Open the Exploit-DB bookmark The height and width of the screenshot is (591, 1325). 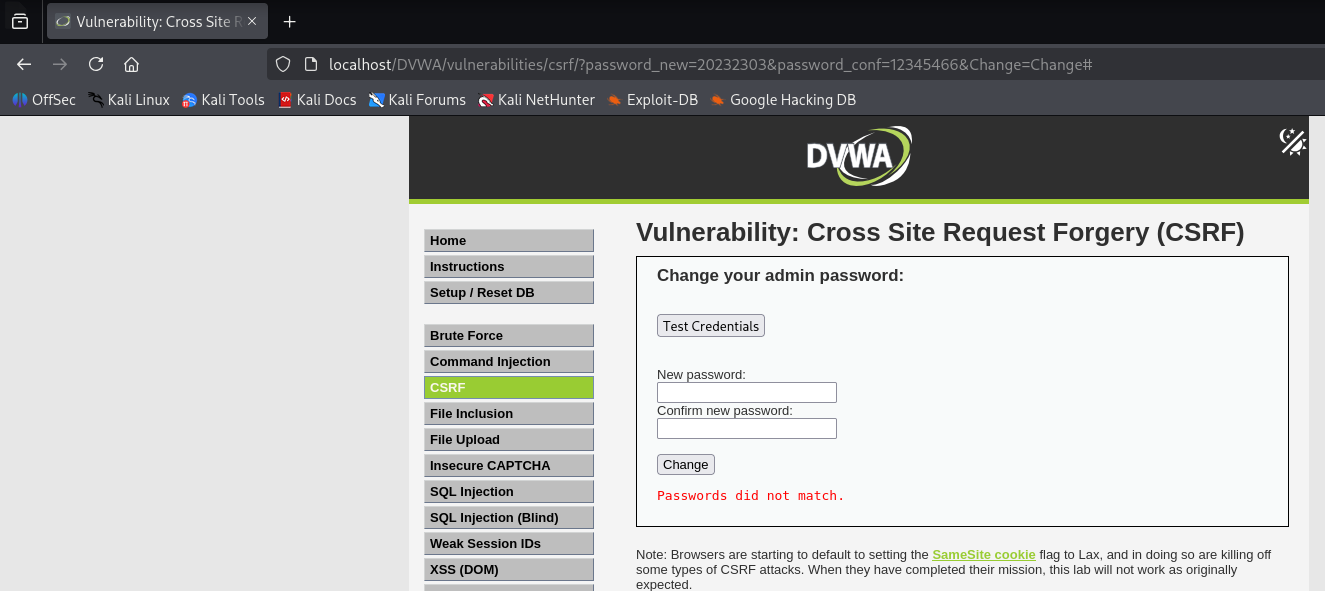pyautogui.click(x=652, y=100)
